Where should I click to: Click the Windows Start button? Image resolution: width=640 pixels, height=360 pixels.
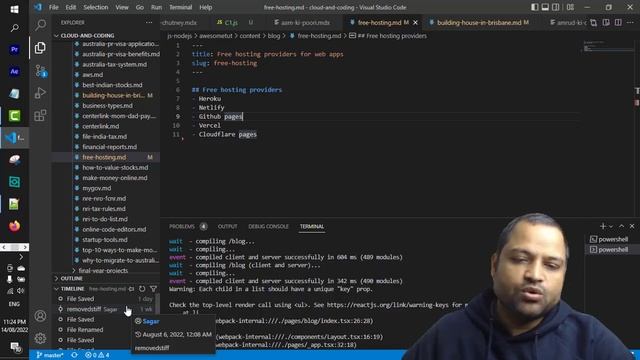(x=14, y=9)
